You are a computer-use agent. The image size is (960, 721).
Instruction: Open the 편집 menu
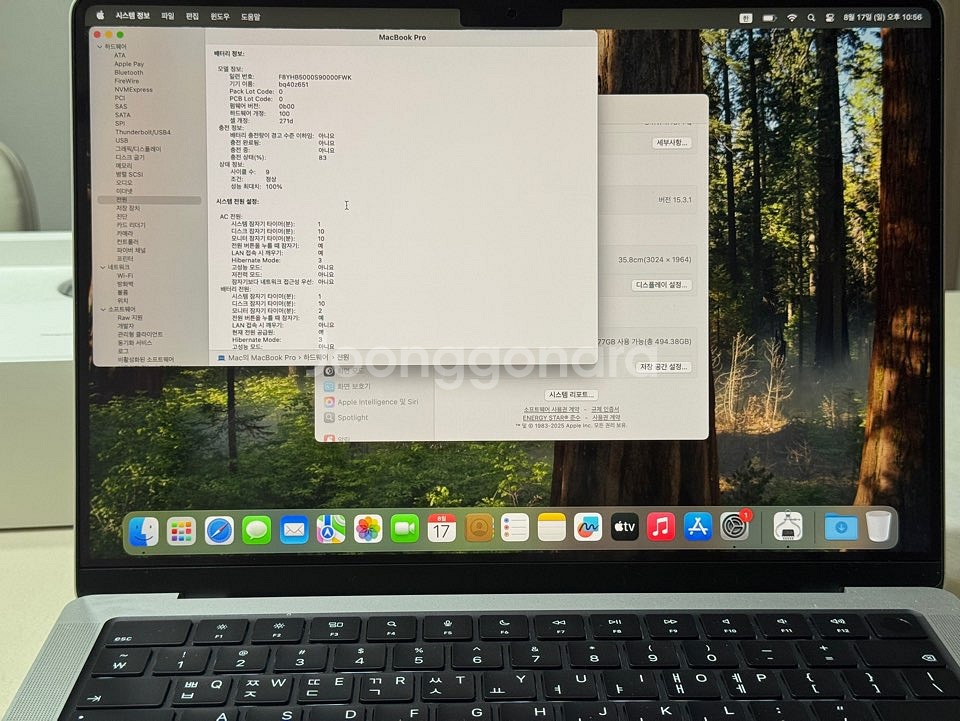(x=192, y=17)
